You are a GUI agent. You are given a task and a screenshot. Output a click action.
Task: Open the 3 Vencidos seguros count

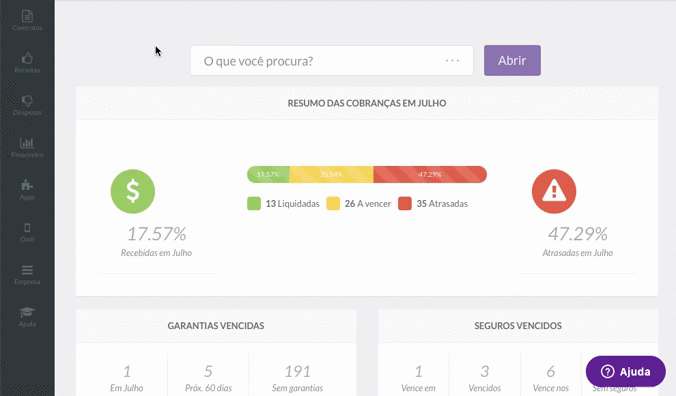tap(485, 378)
